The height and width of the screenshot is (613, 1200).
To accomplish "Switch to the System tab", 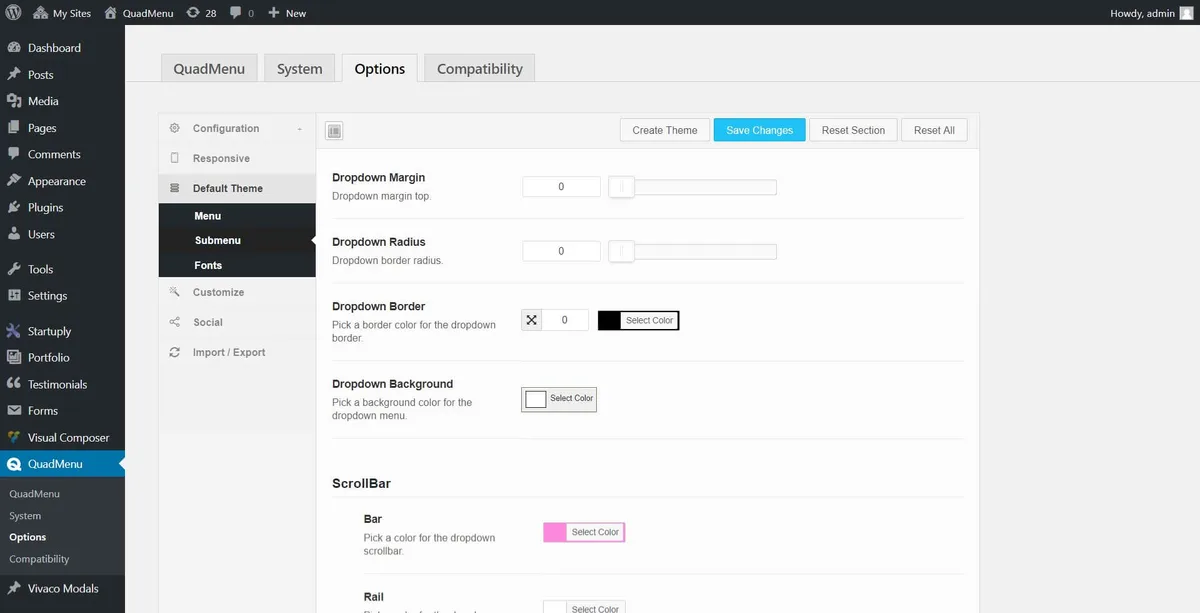I will [300, 68].
